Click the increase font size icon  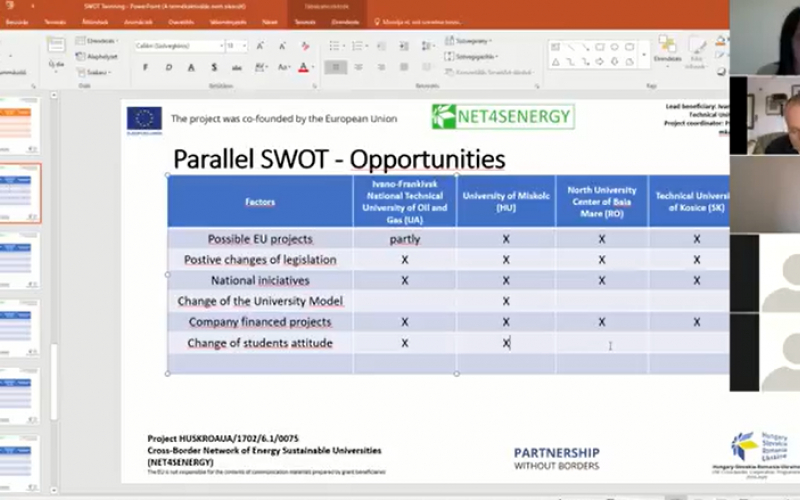260,46
